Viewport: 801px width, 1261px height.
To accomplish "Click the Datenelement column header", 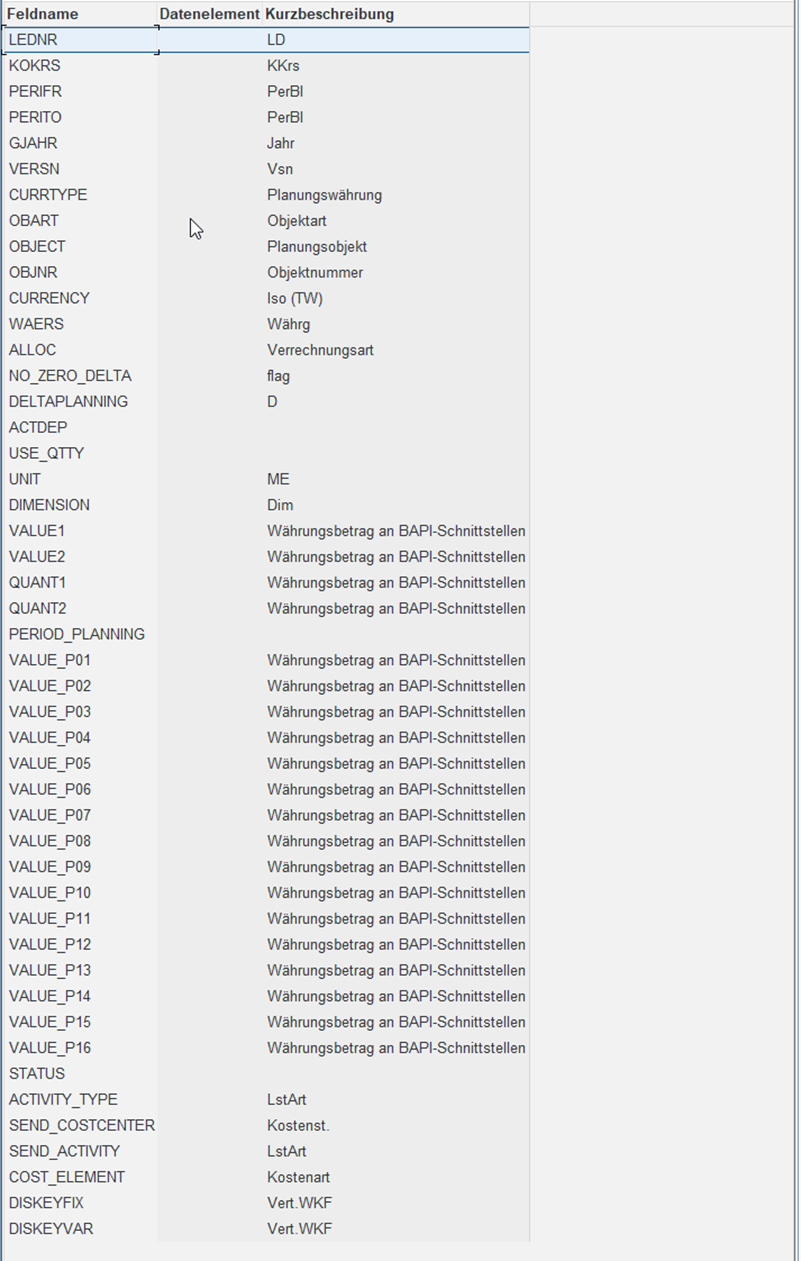I will tap(210, 14).
